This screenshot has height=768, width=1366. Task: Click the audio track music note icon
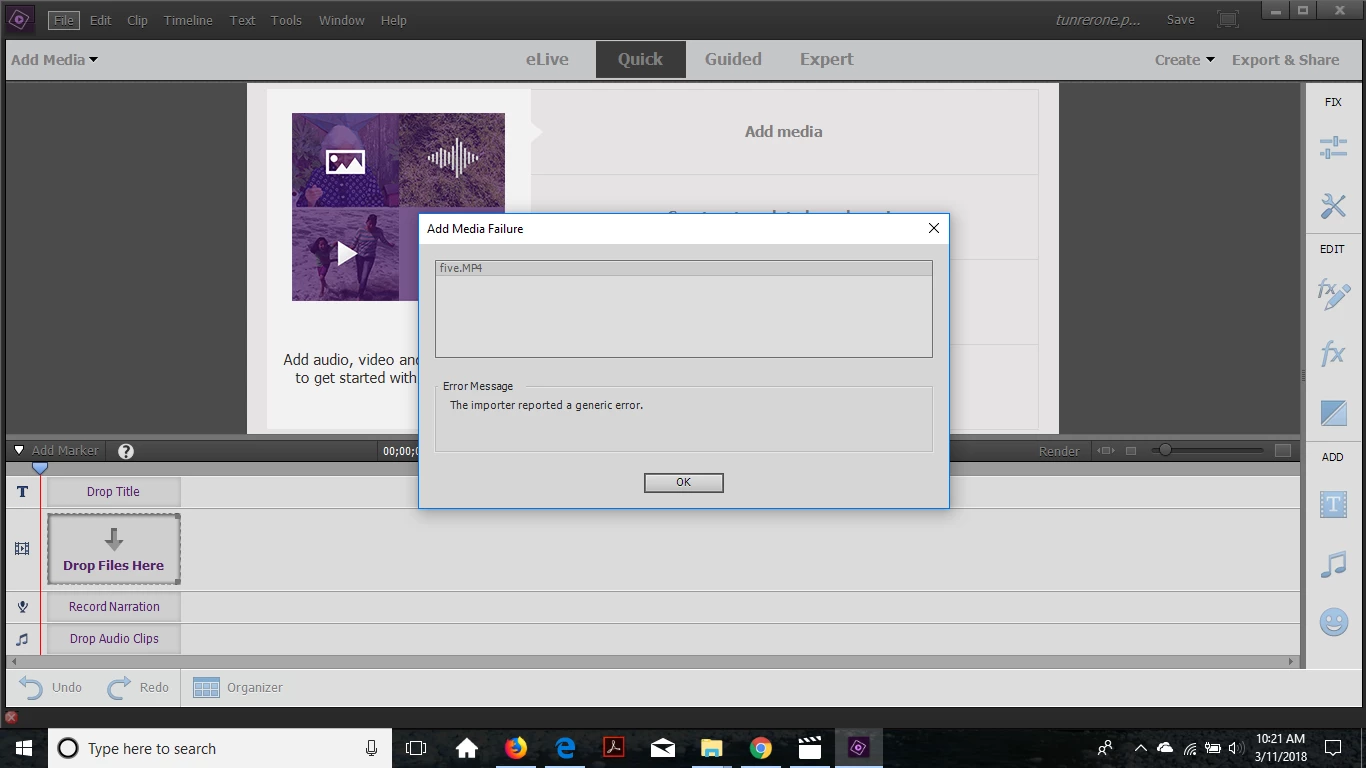pos(22,639)
